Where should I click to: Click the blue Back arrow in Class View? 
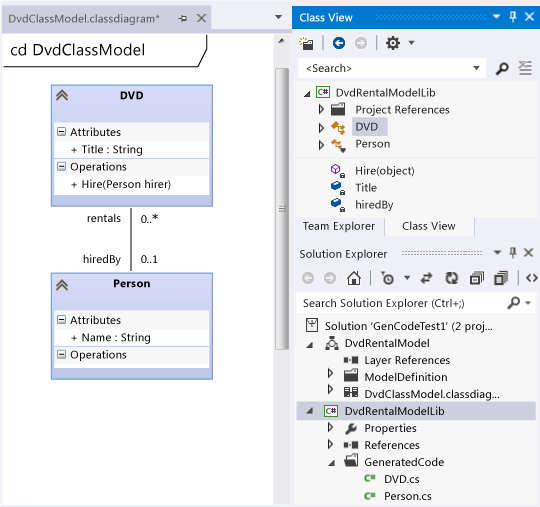click(339, 43)
